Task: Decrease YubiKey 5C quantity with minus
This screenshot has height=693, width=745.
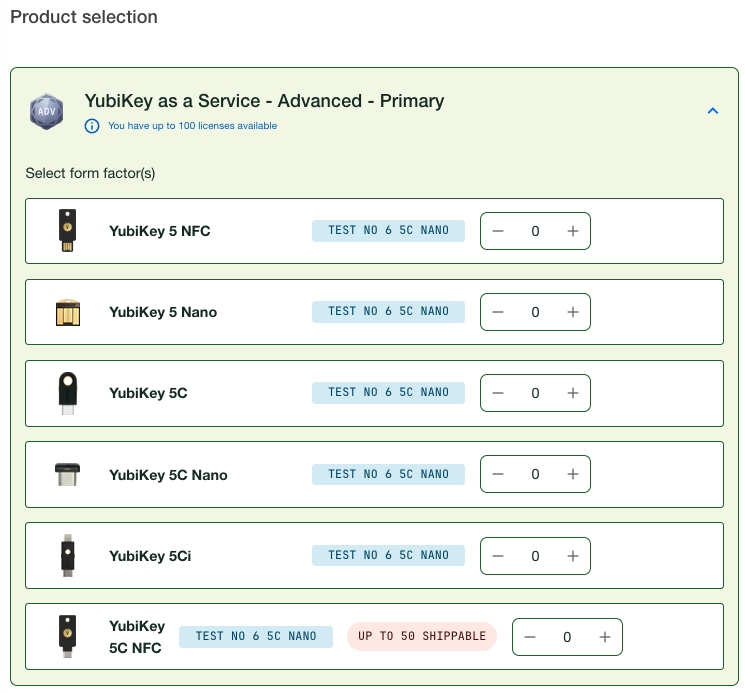Action: point(498,393)
